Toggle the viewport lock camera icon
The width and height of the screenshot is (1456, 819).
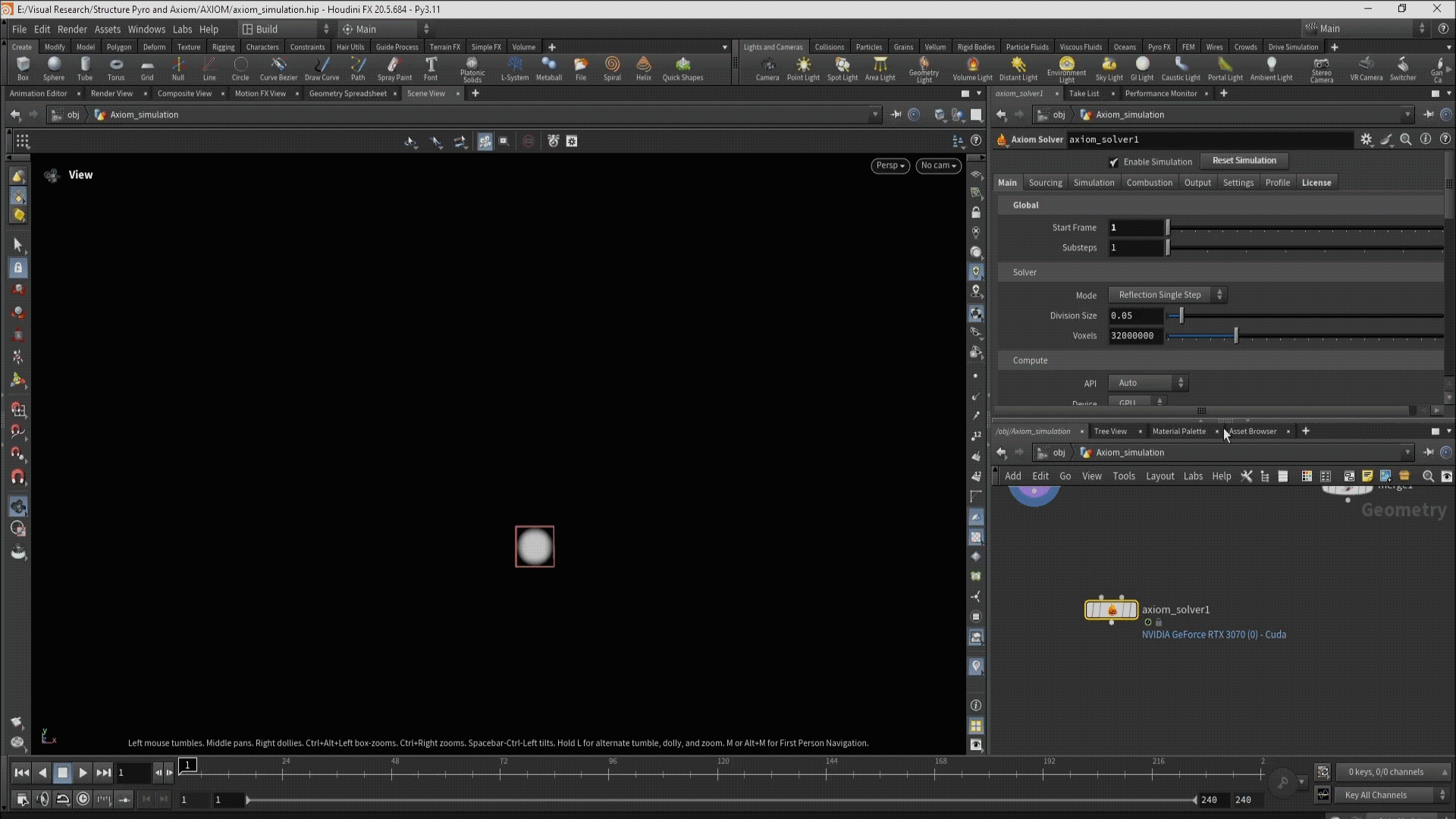tap(976, 213)
